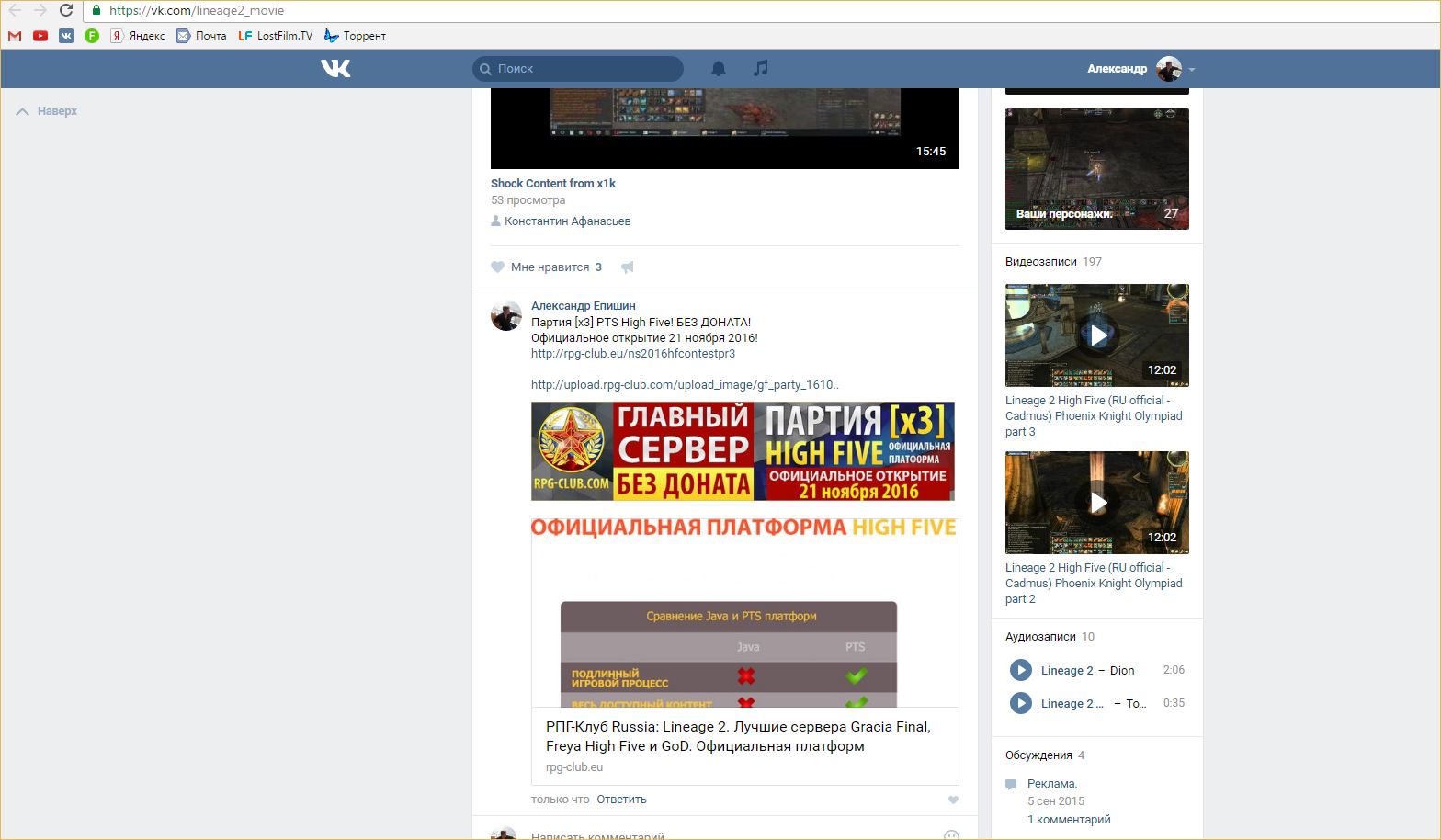This screenshot has width=1441, height=840.
Task: Open the notifications bell icon
Action: tap(719, 68)
